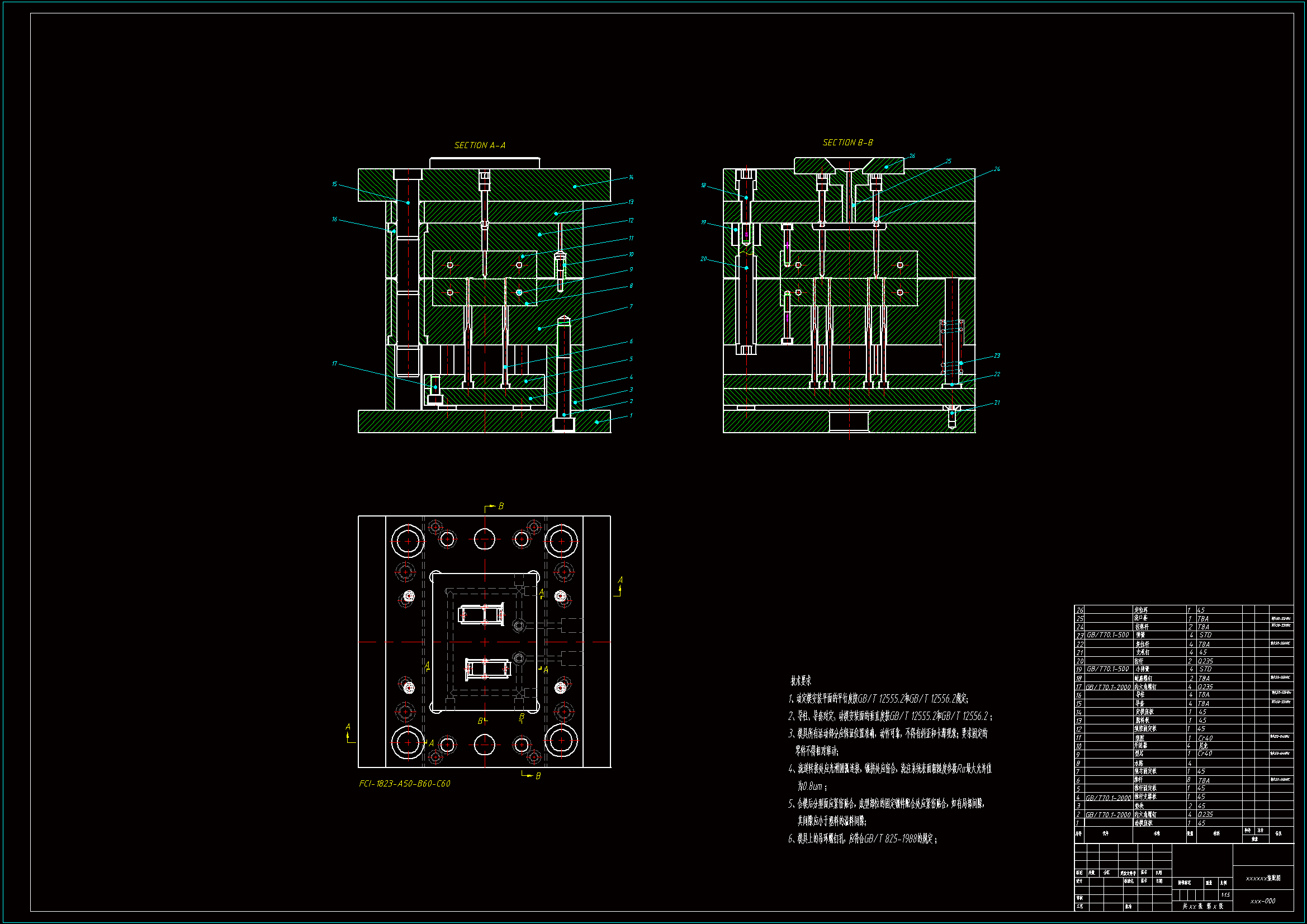Viewport: 1307px width, 924px height.
Task: Click technical requirement note number 6
Action: click(x=863, y=838)
